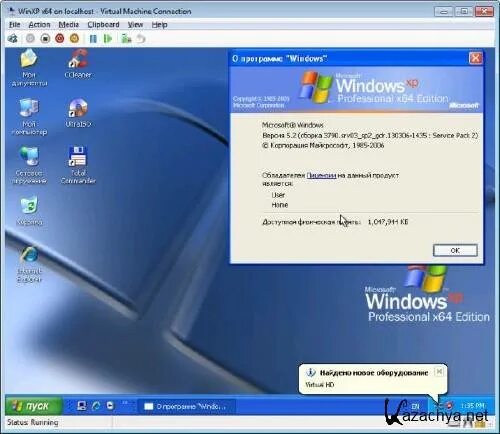
Task: Click the EN language indicator
Action: 415,406
